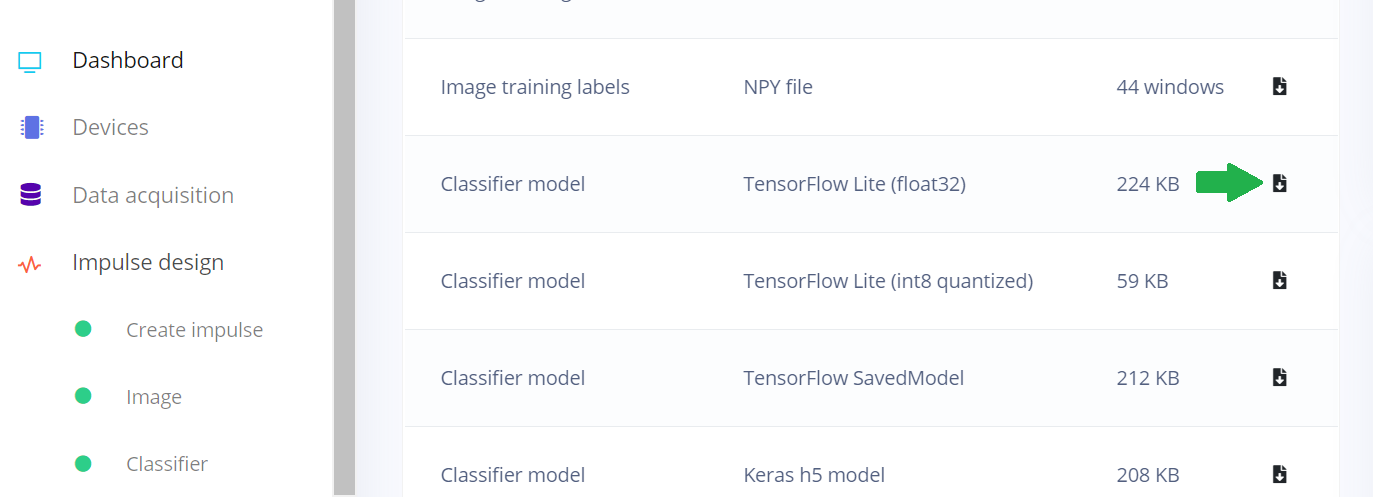Download the int8 quantized TensorFlow Lite model

click(x=1279, y=280)
